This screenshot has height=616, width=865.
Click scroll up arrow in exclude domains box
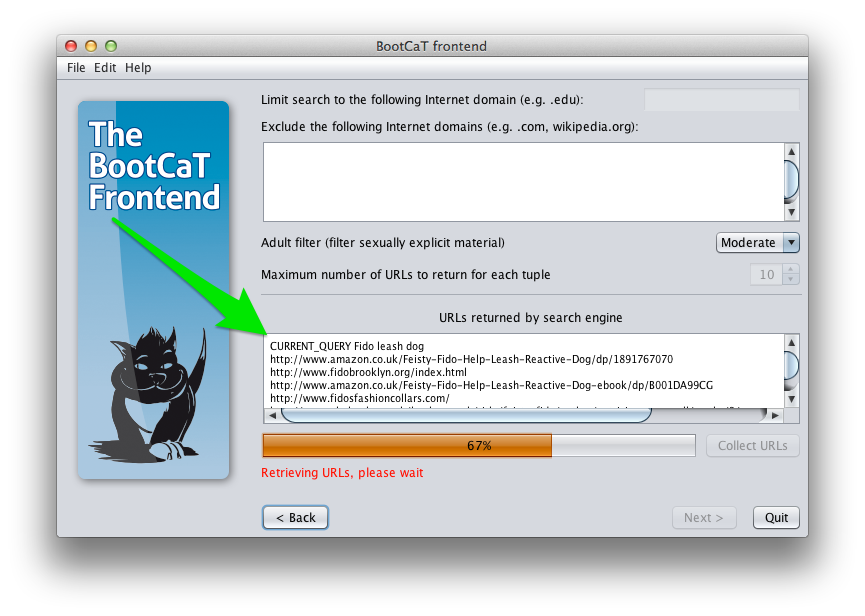[791, 152]
